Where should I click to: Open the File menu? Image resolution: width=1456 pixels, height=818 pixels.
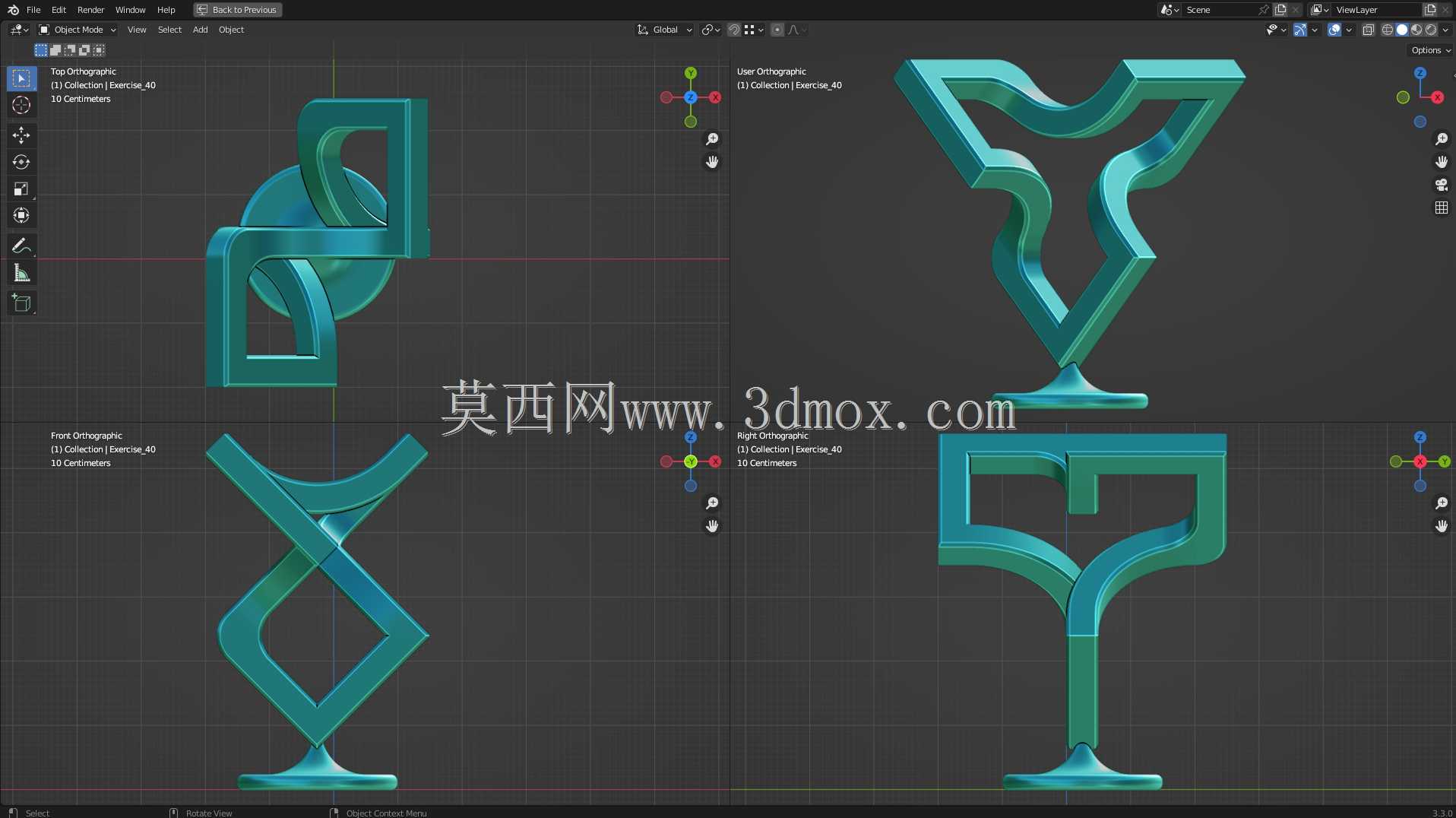[33, 10]
